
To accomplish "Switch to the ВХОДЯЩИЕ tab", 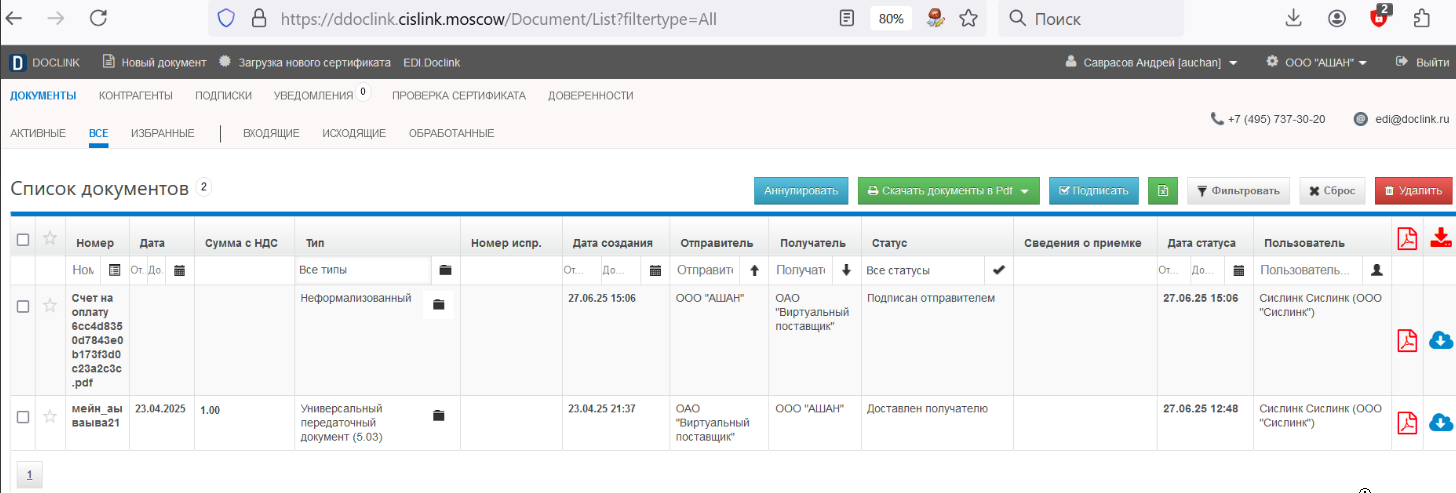I will pos(272,133).
